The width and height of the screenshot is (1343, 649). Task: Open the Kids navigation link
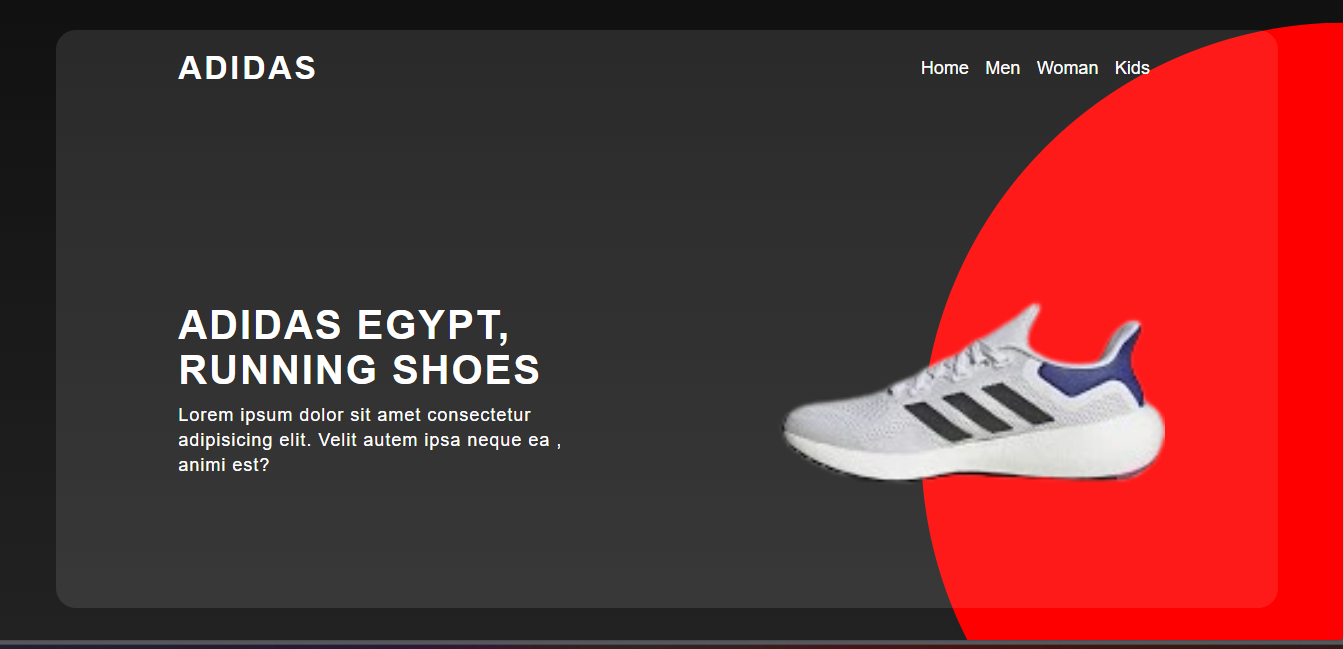pyautogui.click(x=1132, y=68)
